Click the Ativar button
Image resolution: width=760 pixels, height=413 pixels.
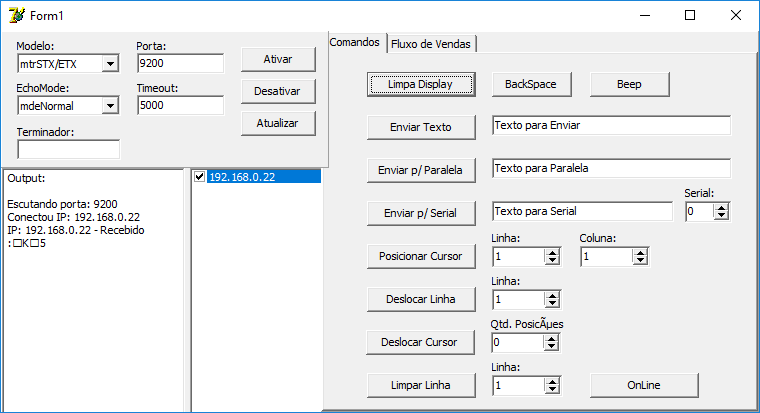point(278,59)
